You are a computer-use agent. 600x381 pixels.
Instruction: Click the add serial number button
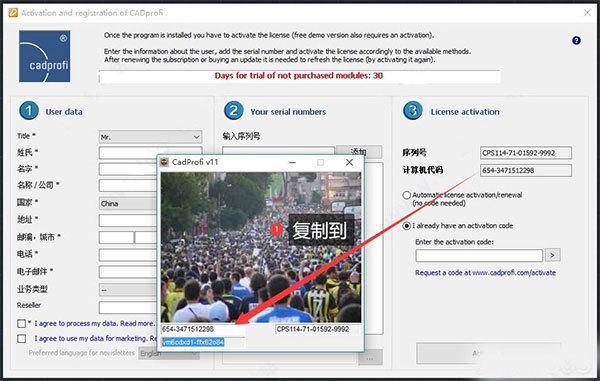(x=359, y=152)
